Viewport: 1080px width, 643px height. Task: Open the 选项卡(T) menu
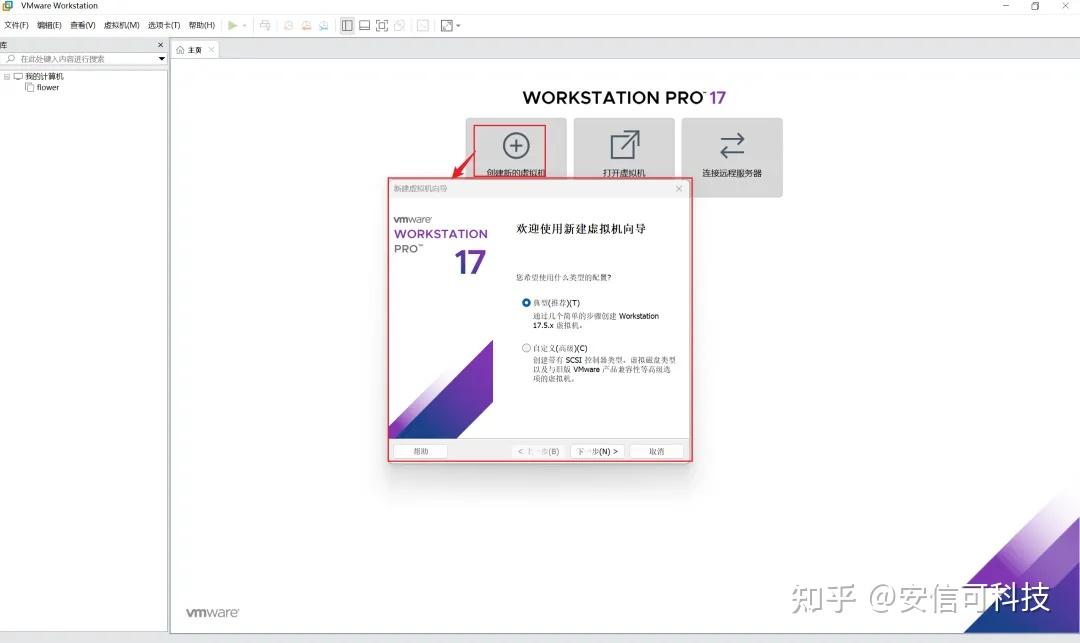click(x=164, y=25)
